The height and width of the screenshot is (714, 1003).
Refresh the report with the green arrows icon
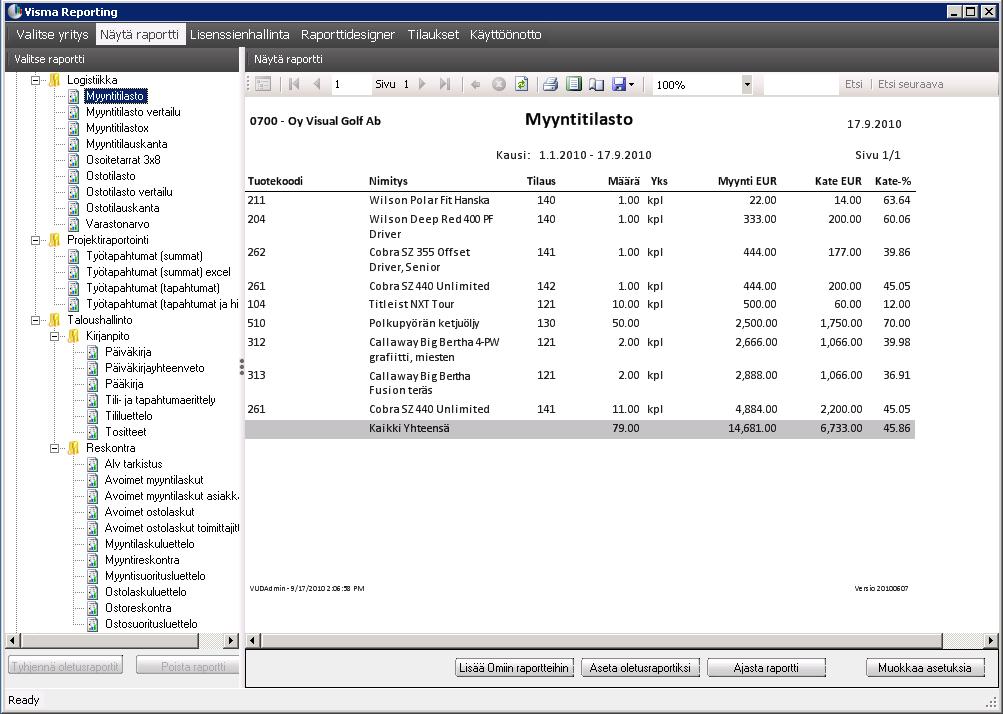coord(521,84)
